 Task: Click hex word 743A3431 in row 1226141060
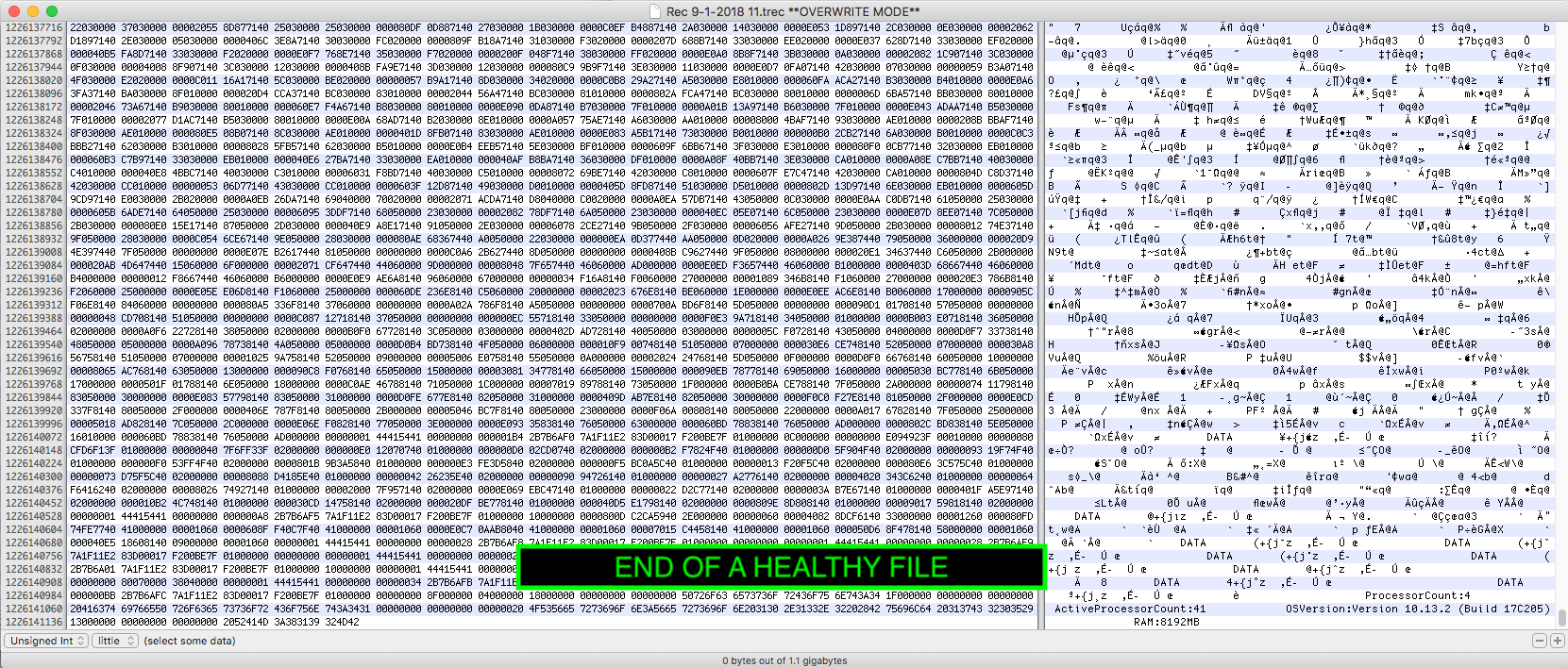[347, 609]
